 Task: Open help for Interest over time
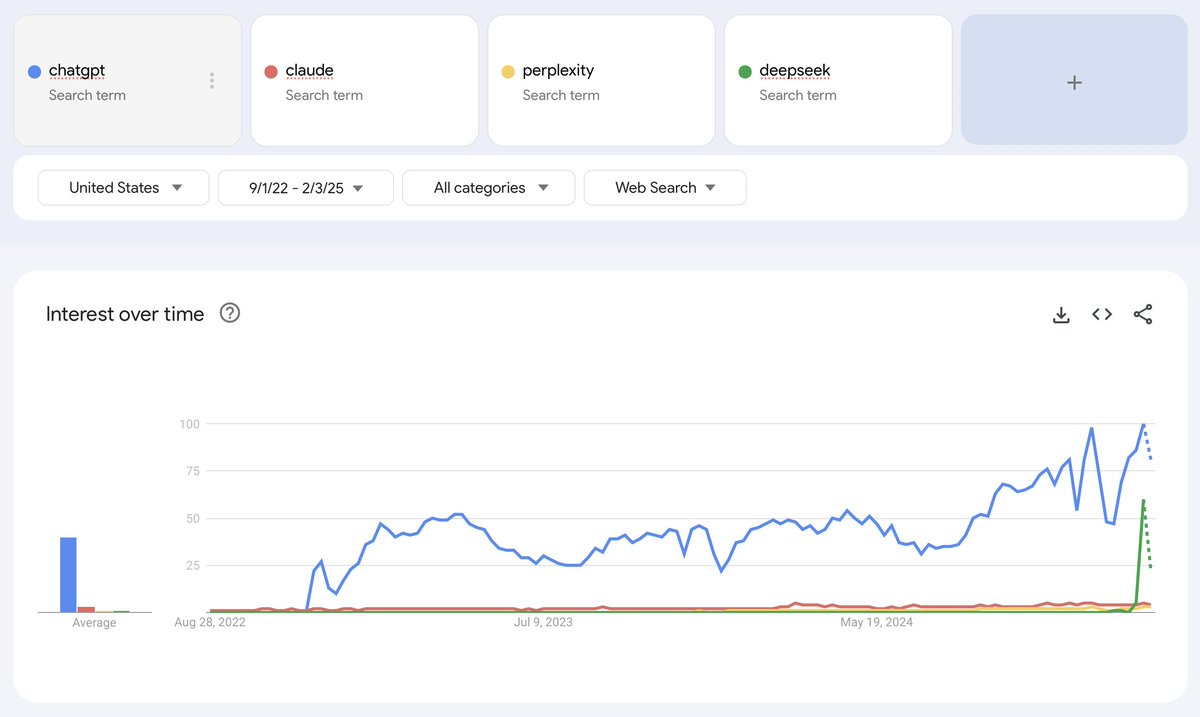(230, 314)
